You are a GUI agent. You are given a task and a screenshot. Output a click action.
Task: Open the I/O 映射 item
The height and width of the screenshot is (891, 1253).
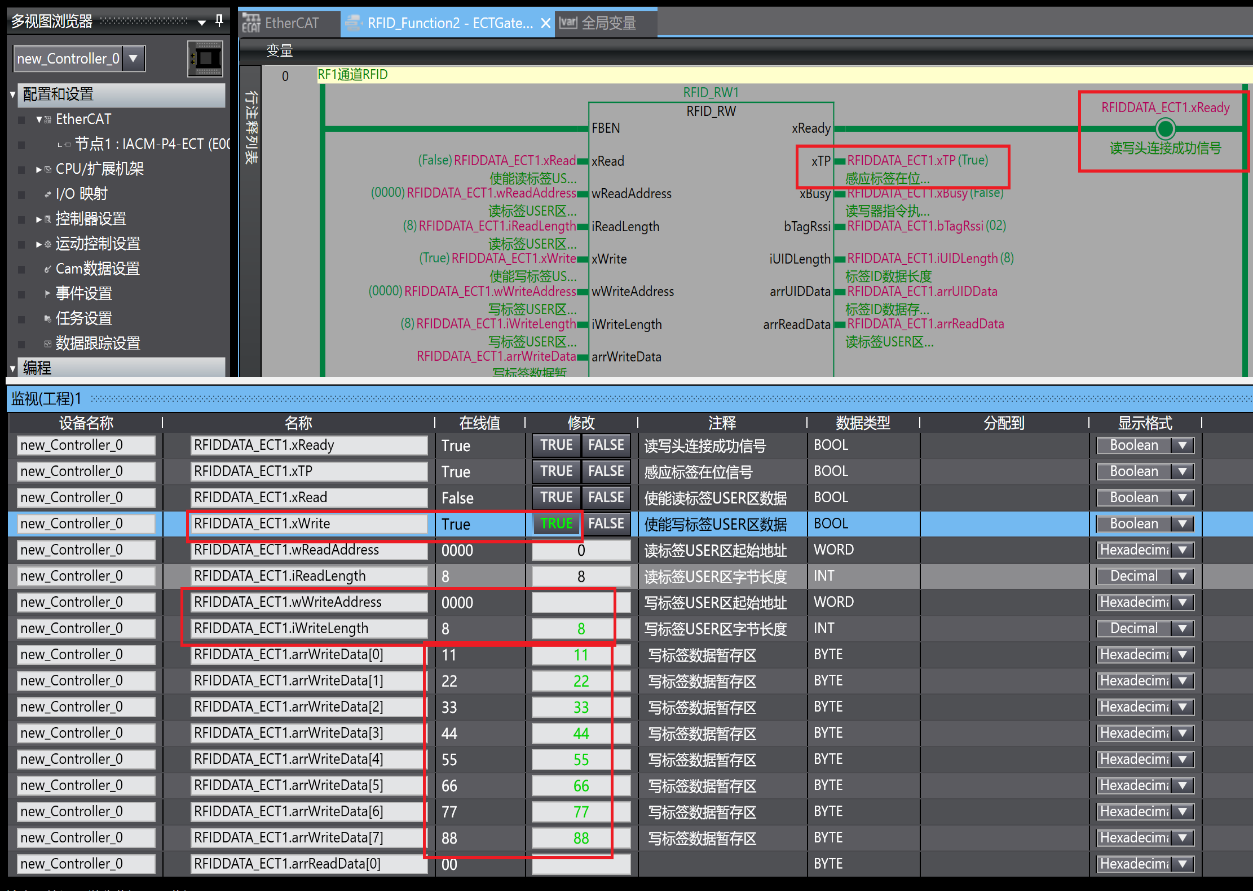click(81, 194)
